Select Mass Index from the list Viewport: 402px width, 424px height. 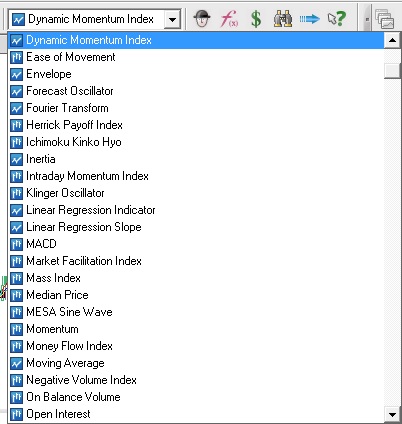point(196,278)
